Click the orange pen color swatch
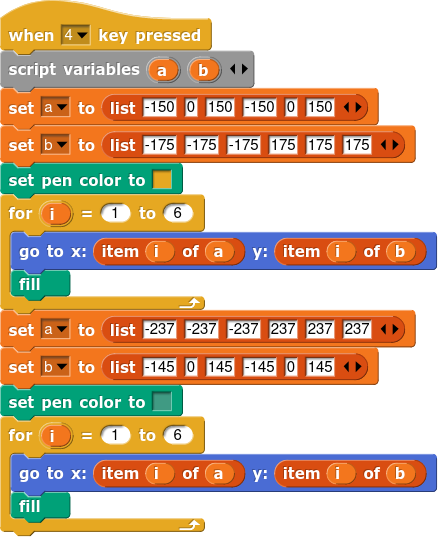This screenshot has width=438, height=537. click(162, 179)
